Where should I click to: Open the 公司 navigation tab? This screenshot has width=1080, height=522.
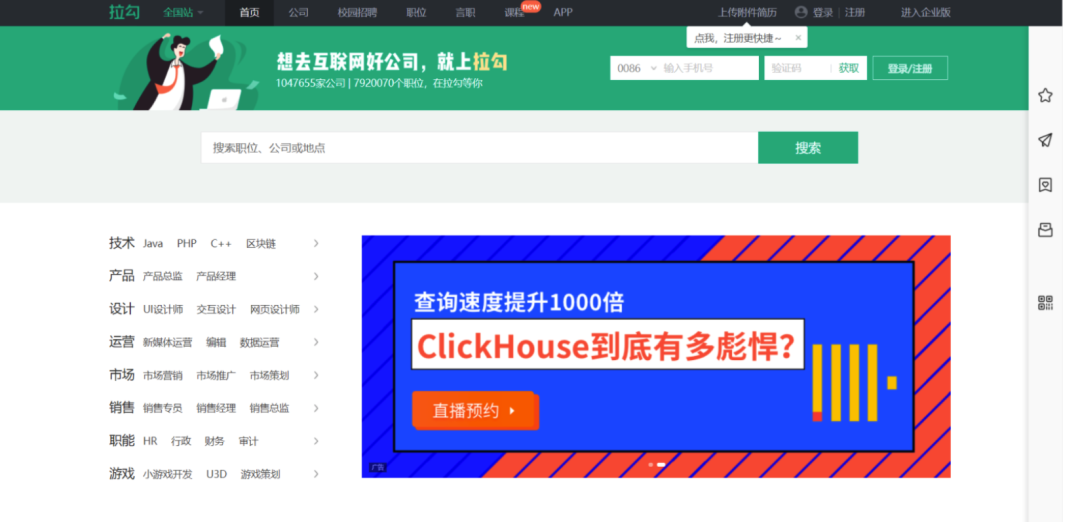298,12
